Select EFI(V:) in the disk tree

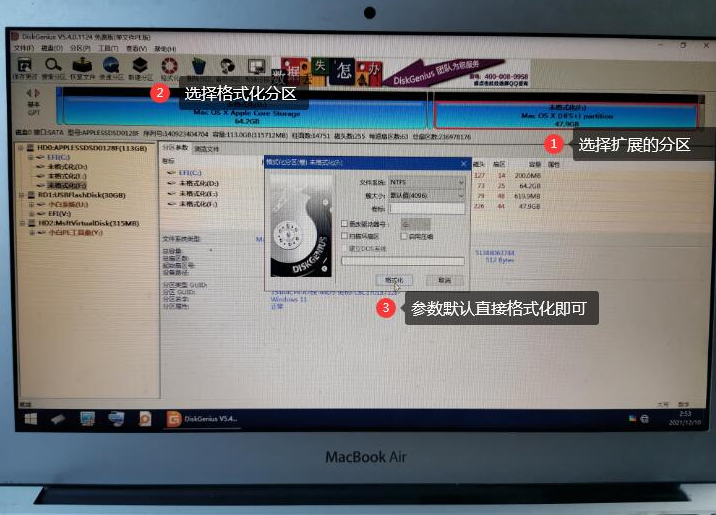[59, 214]
